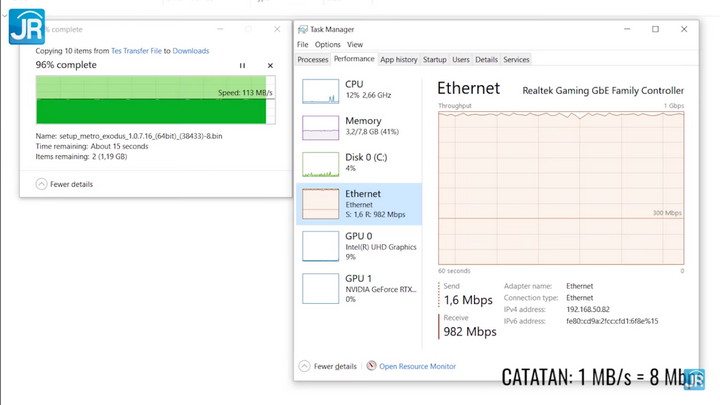Image resolution: width=720 pixels, height=405 pixels.
Task: Switch to the Startup tab
Action: 435,60
